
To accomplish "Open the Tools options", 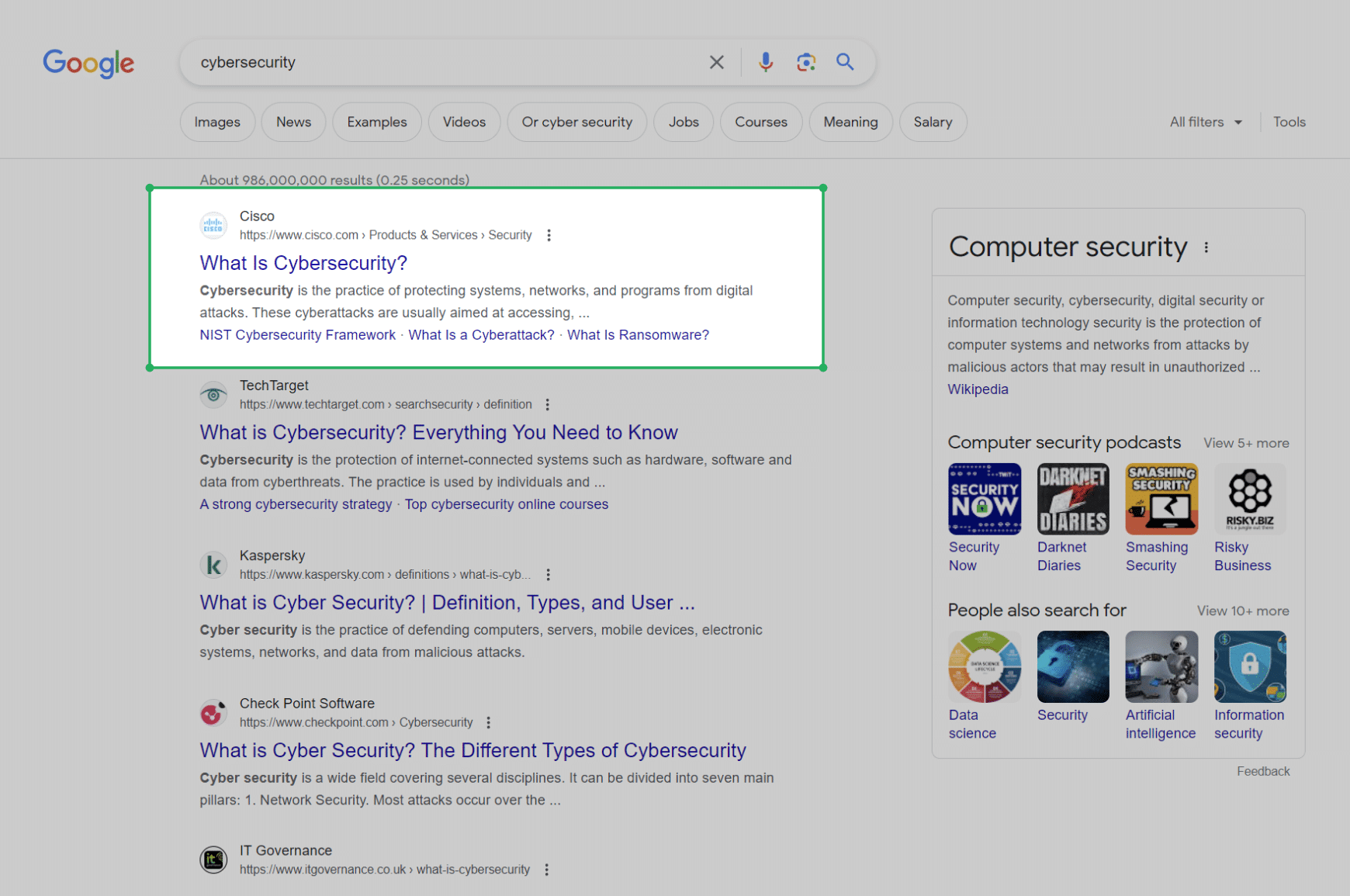I will [x=1289, y=123].
